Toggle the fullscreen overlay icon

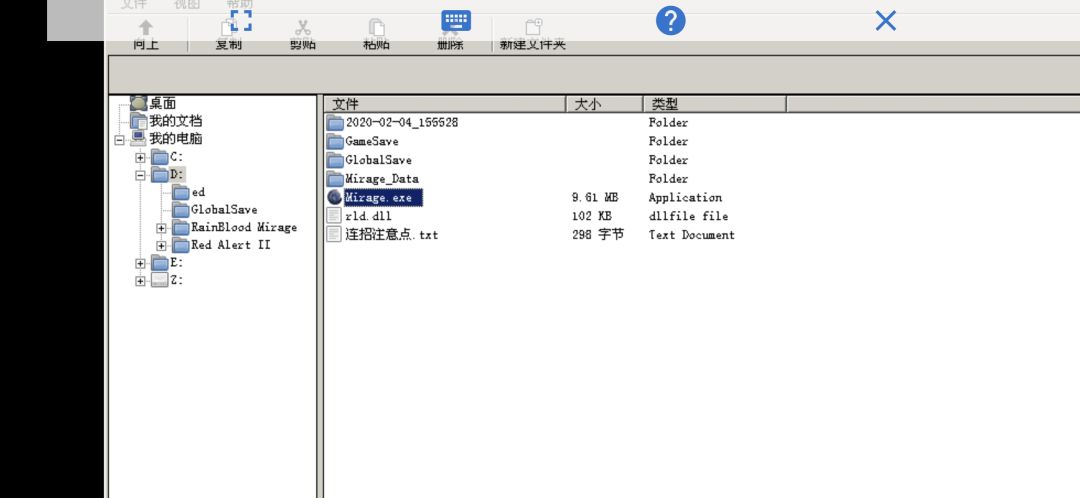[240, 21]
